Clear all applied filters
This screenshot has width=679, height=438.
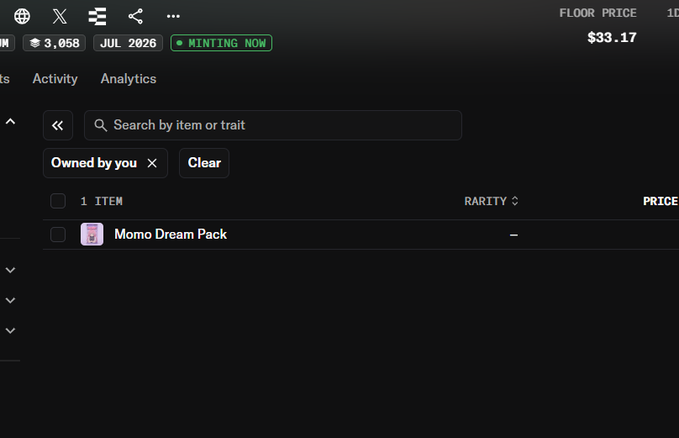[204, 163]
